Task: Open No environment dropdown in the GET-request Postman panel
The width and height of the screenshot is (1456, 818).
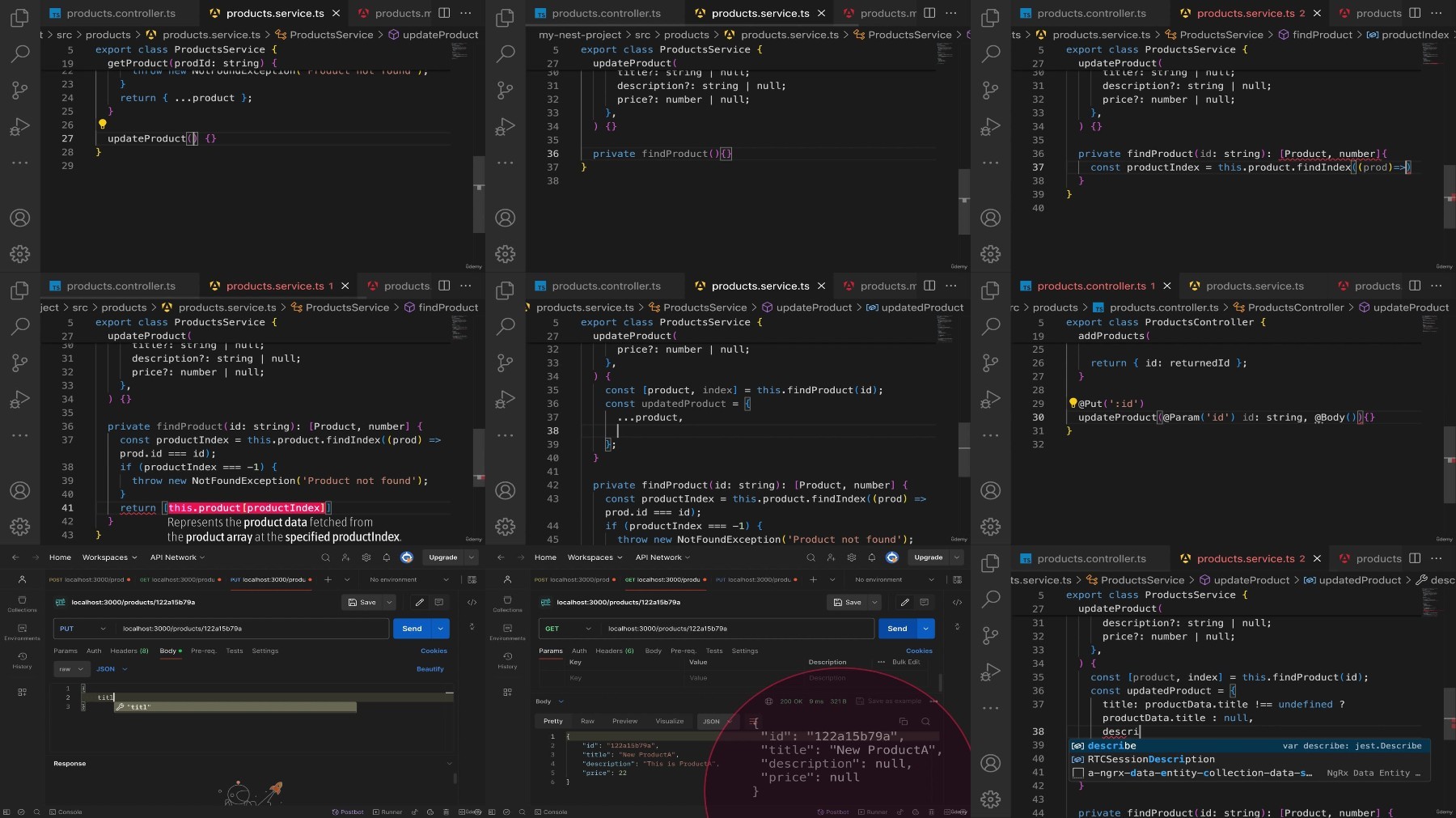Action: point(894,579)
